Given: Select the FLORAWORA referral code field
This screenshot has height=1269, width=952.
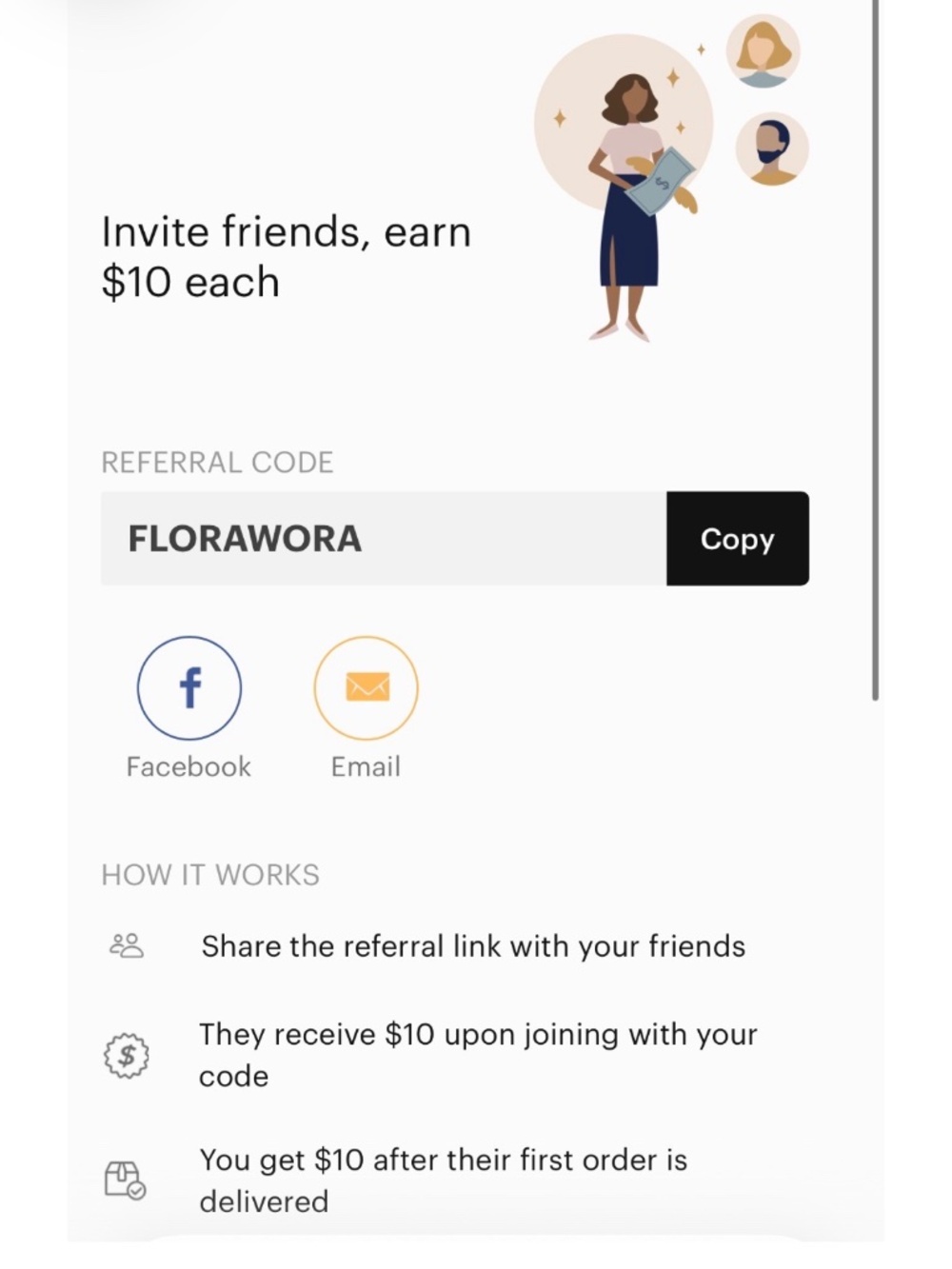Looking at the screenshot, I should [x=384, y=539].
